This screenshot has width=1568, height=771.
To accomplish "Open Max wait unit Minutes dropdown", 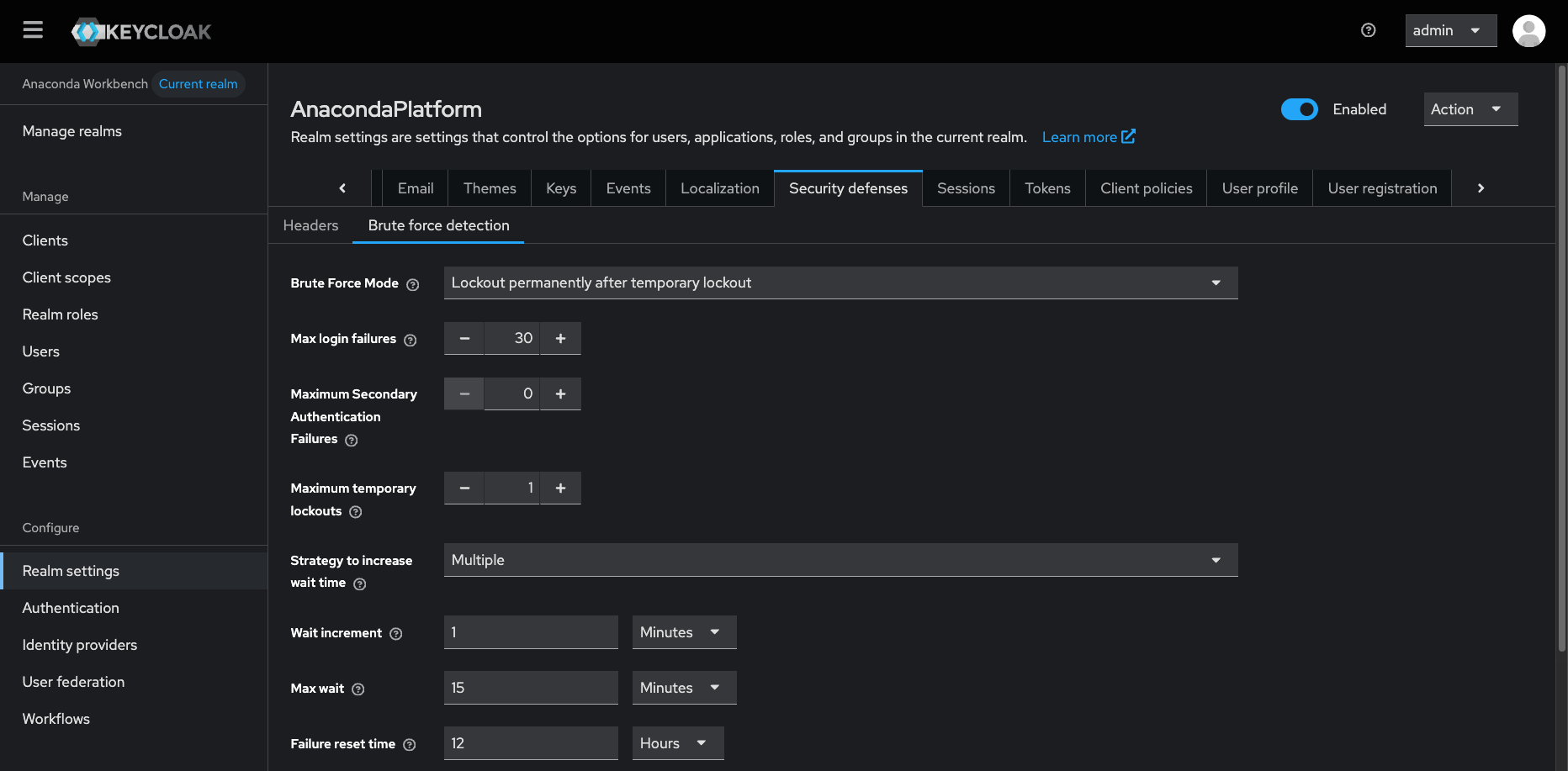I will point(685,688).
